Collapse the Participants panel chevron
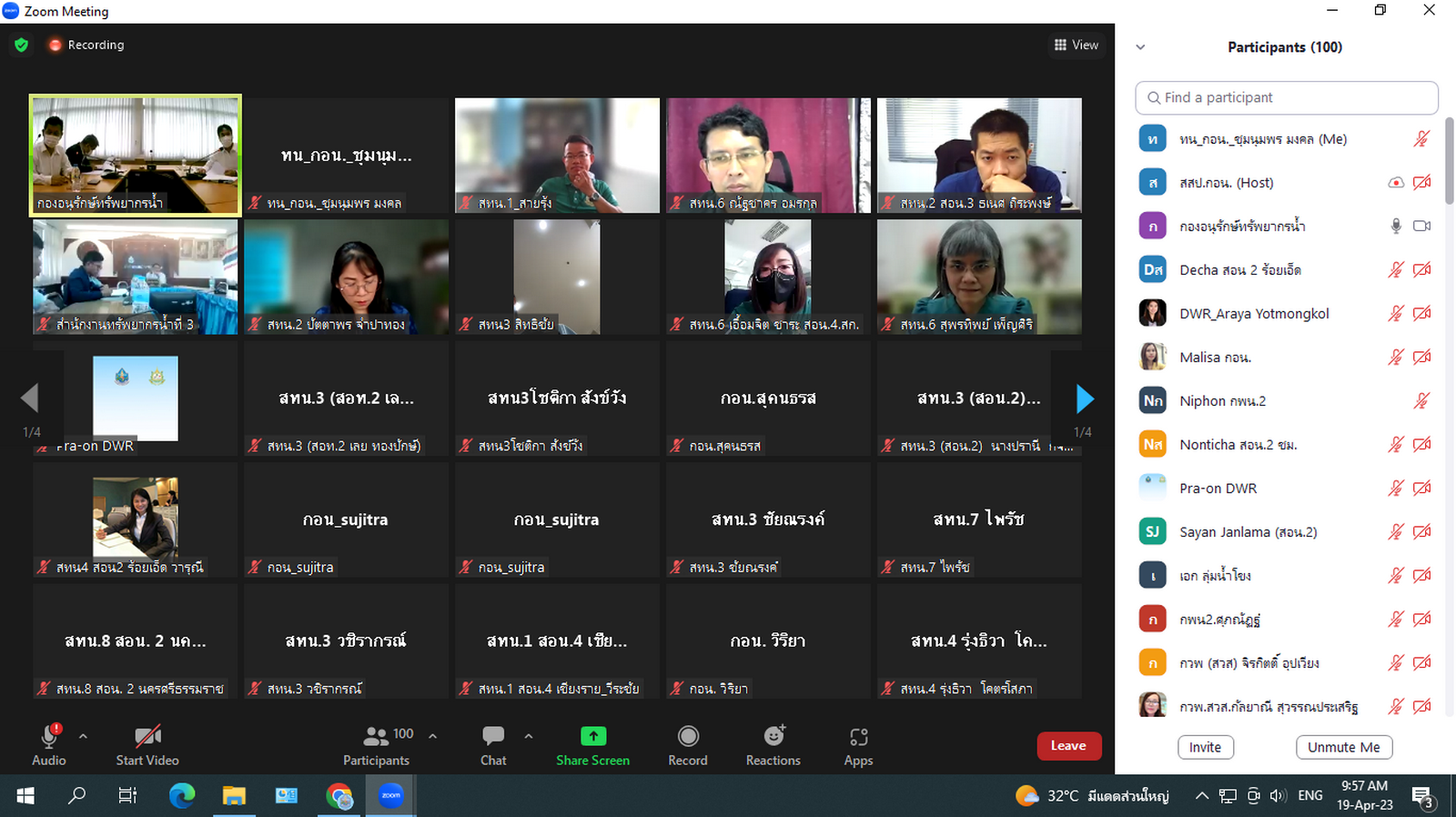The height and width of the screenshot is (817, 1456). (x=1140, y=47)
